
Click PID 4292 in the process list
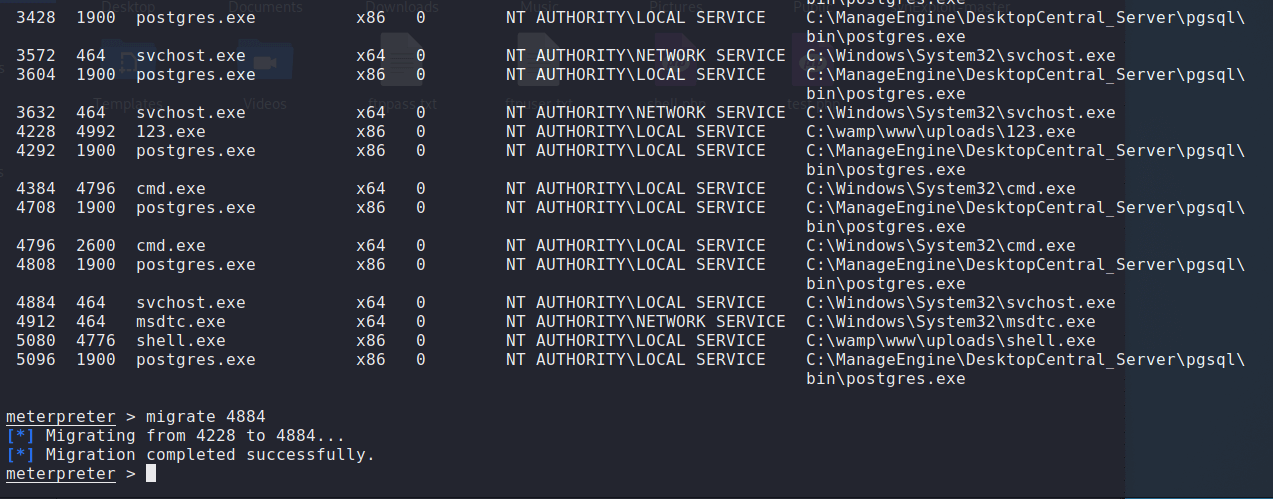click(x=36, y=151)
